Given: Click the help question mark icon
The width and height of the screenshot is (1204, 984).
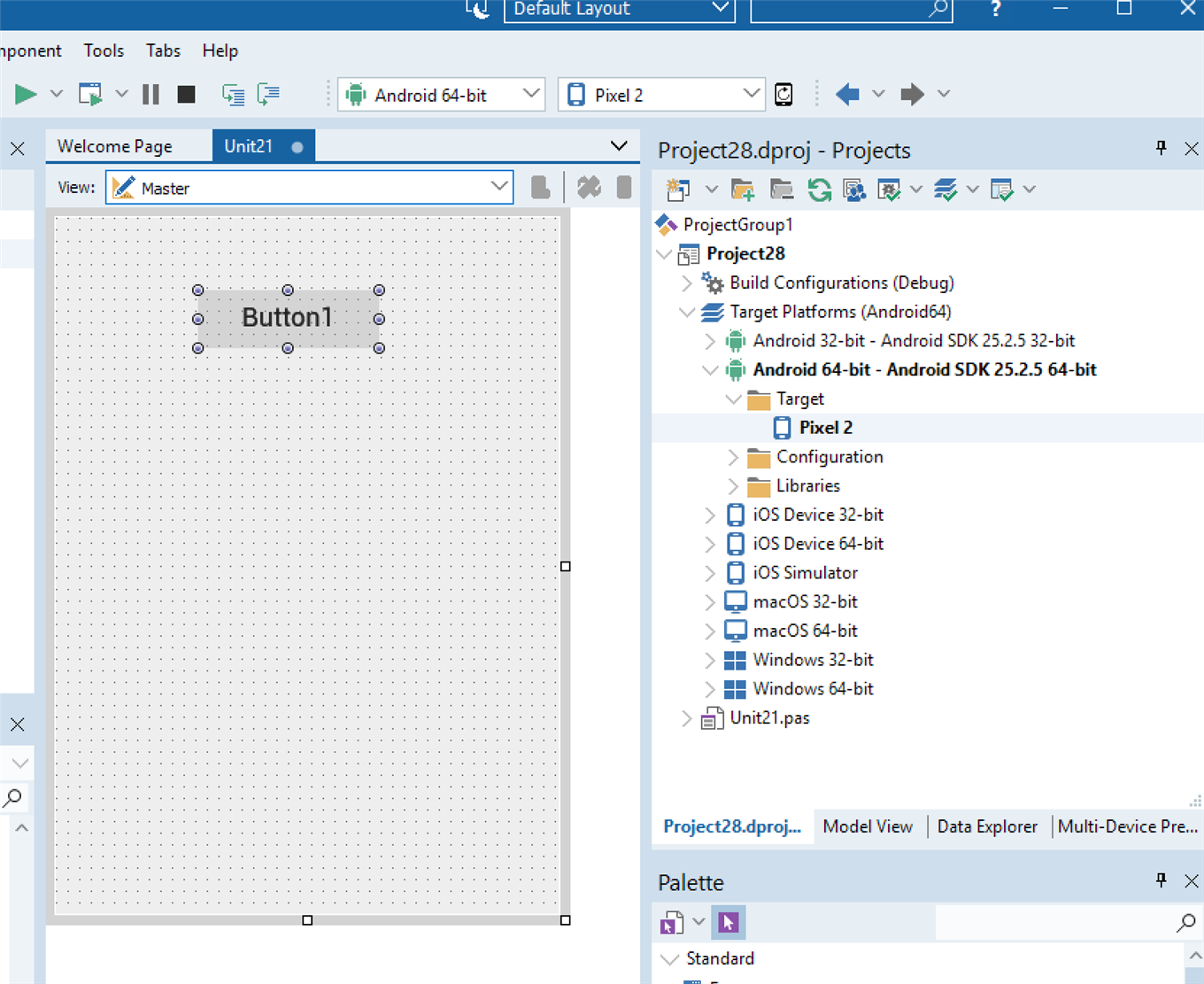Looking at the screenshot, I should click(x=996, y=9).
